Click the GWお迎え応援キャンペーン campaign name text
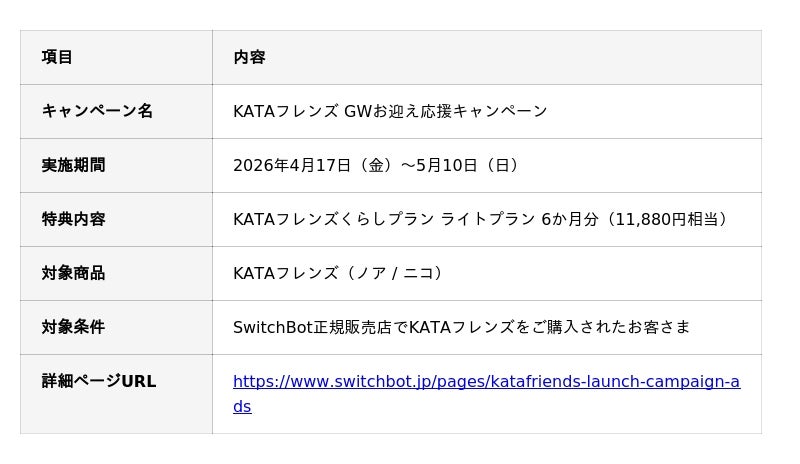Viewport: 800px width, 464px height. (x=445, y=111)
